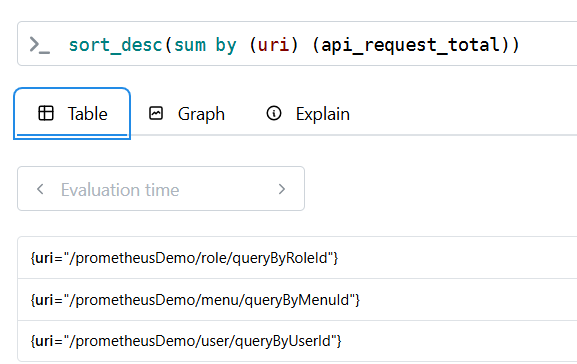Image resolution: width=577 pixels, height=364 pixels.
Task: Step evaluation time back with left chevron
Action: [40, 189]
